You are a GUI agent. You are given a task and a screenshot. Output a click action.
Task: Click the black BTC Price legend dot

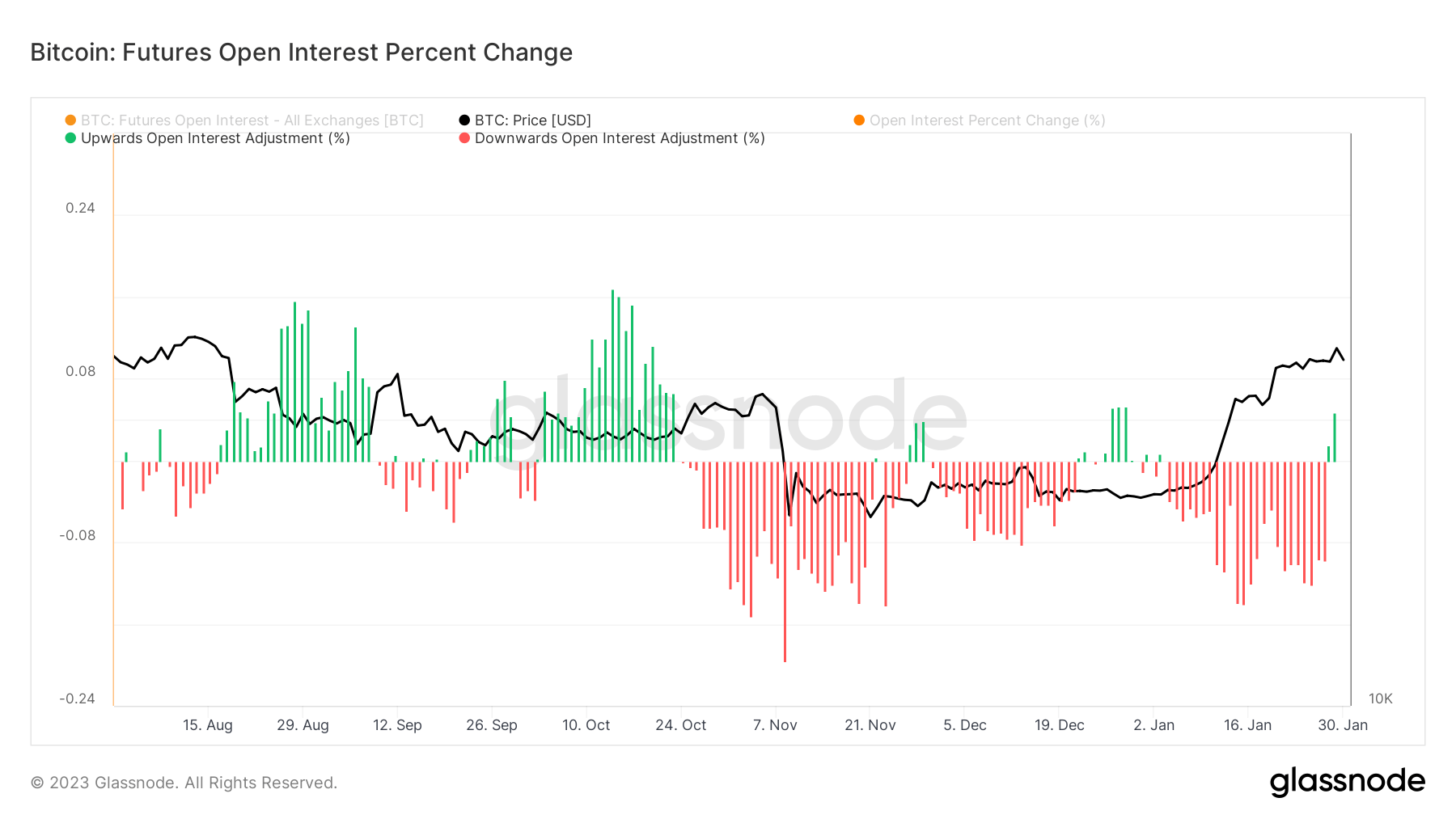coord(464,120)
